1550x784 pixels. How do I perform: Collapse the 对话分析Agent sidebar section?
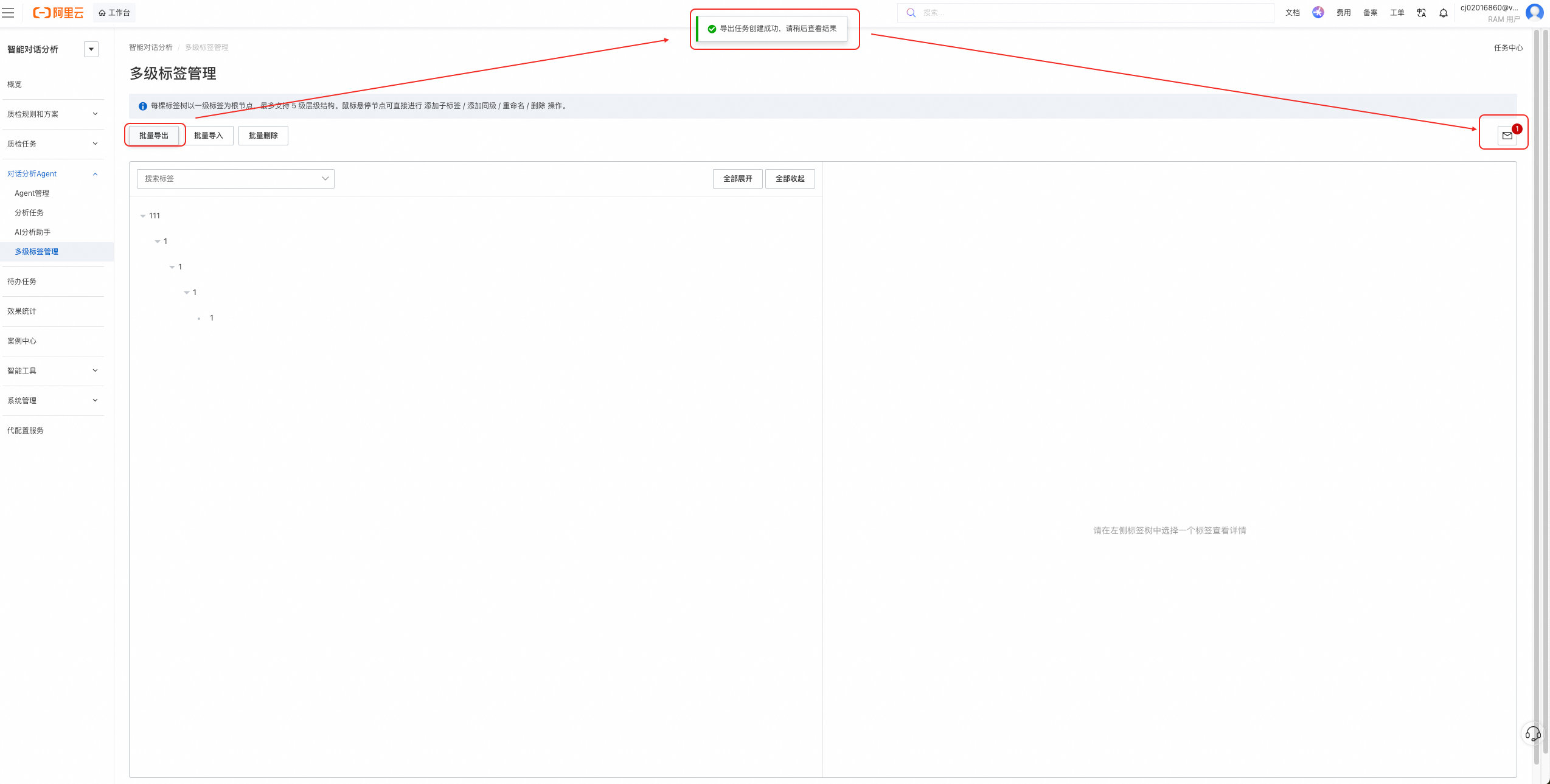click(52, 174)
